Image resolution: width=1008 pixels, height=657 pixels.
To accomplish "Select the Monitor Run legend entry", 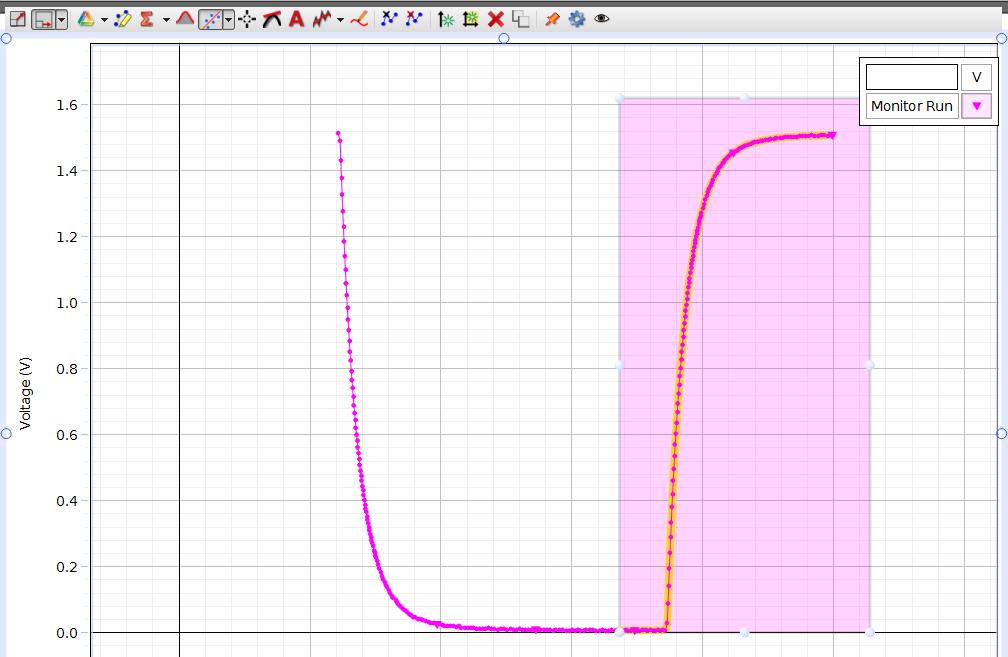I will [912, 106].
